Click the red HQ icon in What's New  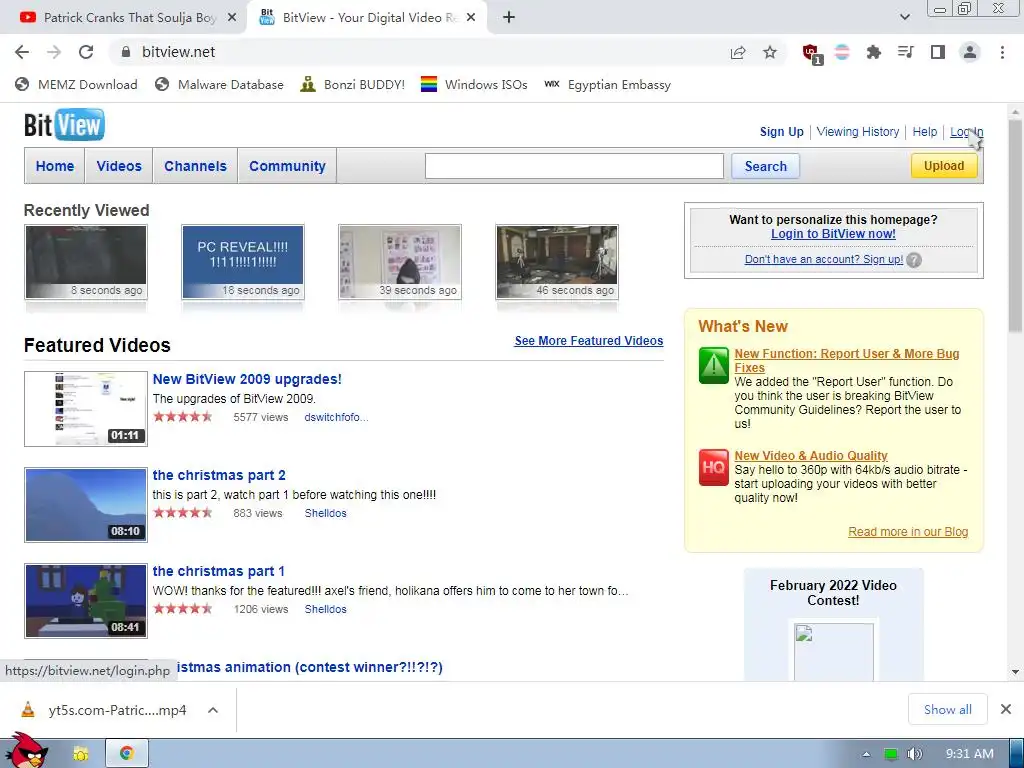coord(713,468)
